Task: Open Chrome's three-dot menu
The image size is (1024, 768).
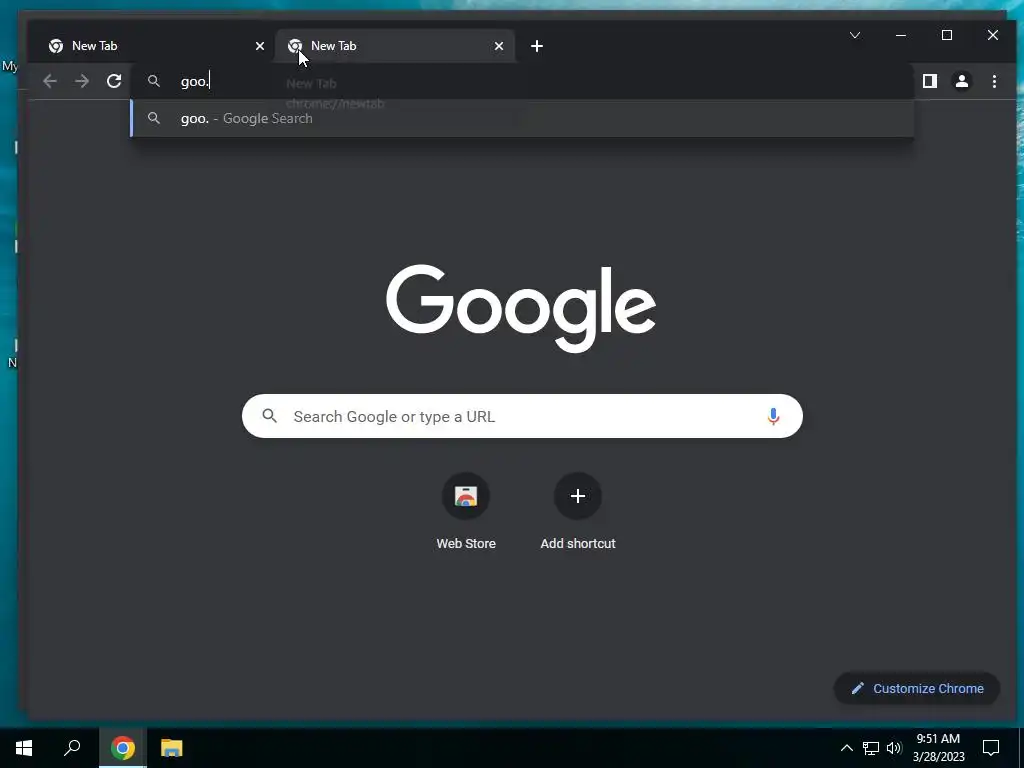Action: coord(994,81)
